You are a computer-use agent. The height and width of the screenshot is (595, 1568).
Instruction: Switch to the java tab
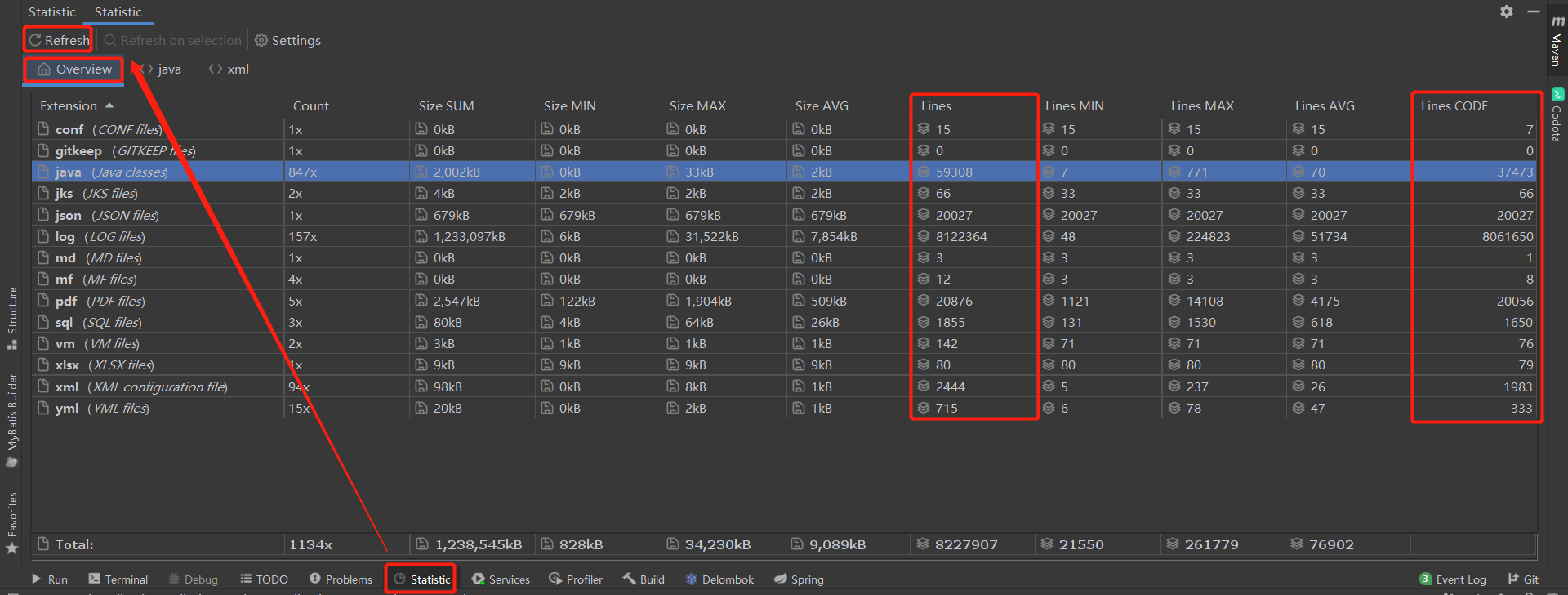(161, 69)
